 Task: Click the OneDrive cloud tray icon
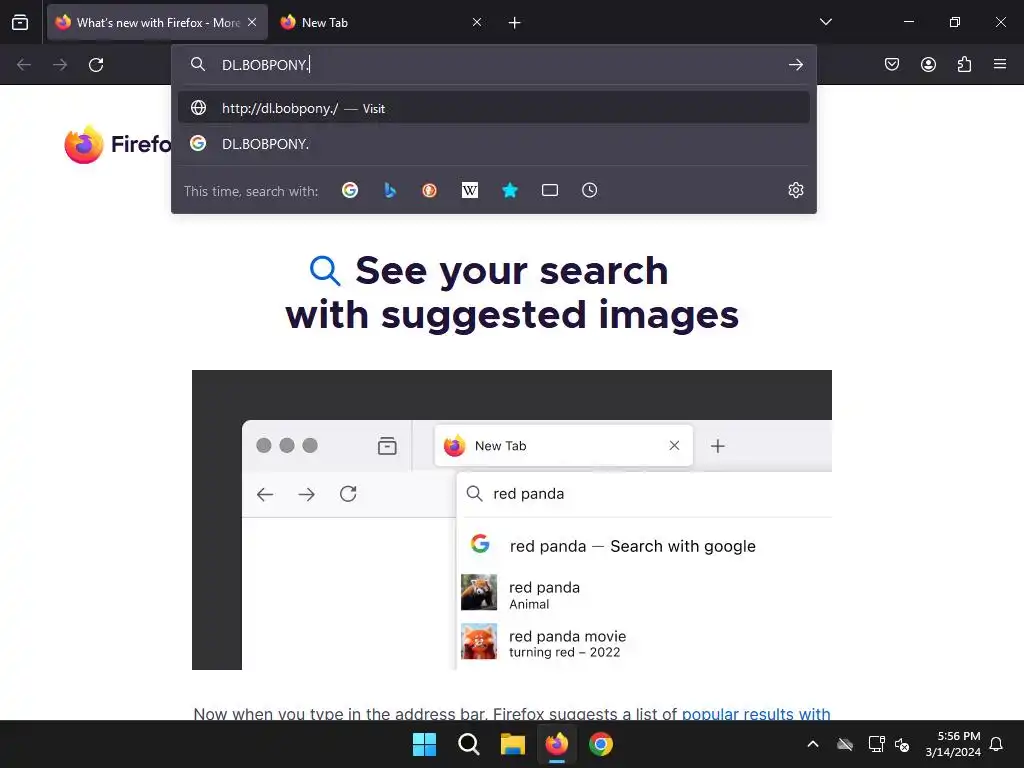(845, 744)
